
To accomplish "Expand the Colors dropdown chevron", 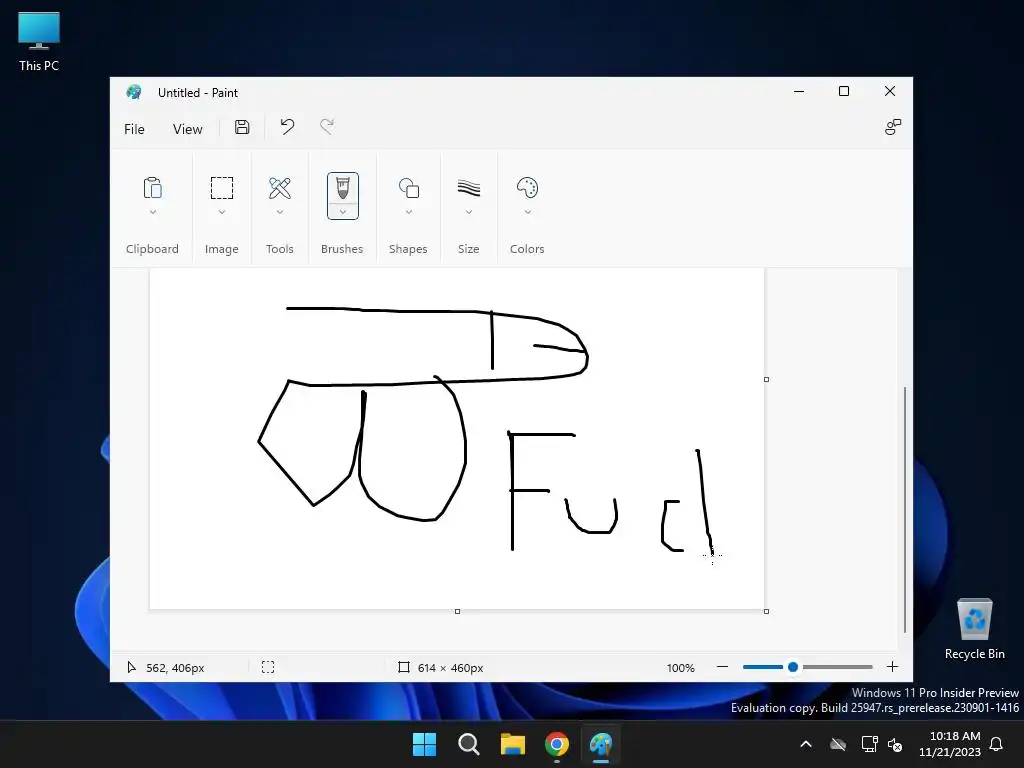I will tap(527, 212).
